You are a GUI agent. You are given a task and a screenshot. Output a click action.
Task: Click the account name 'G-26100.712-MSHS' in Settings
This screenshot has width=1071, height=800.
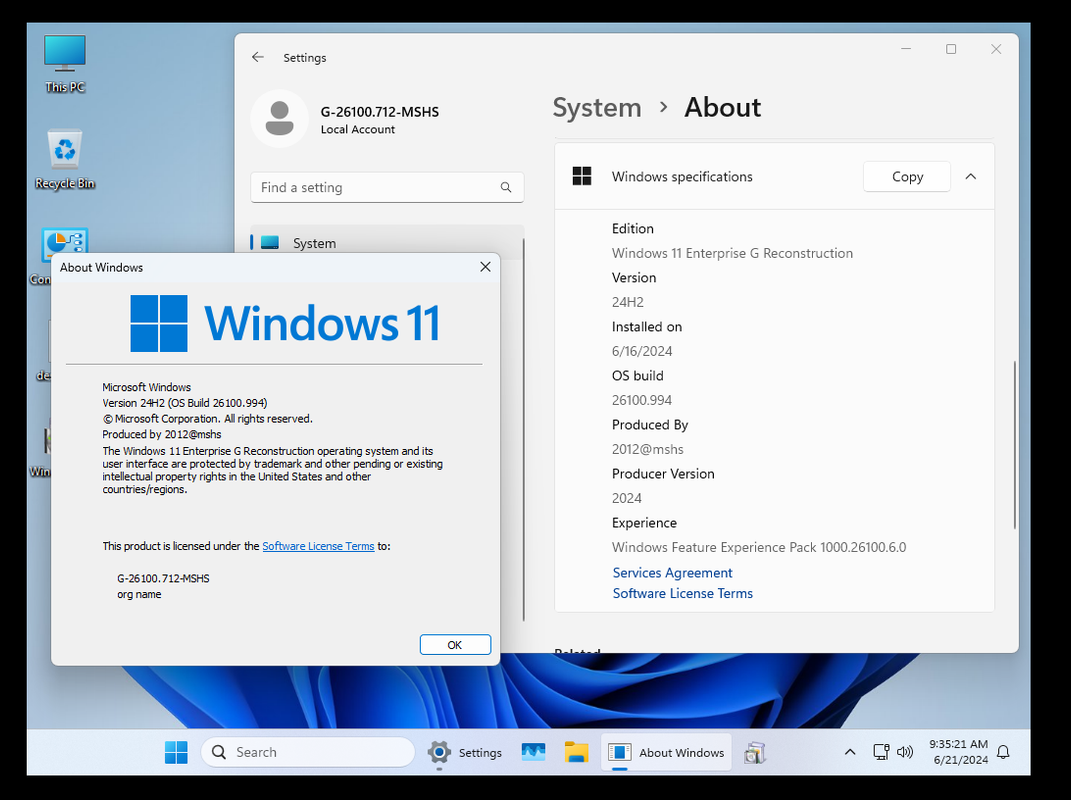(x=380, y=112)
